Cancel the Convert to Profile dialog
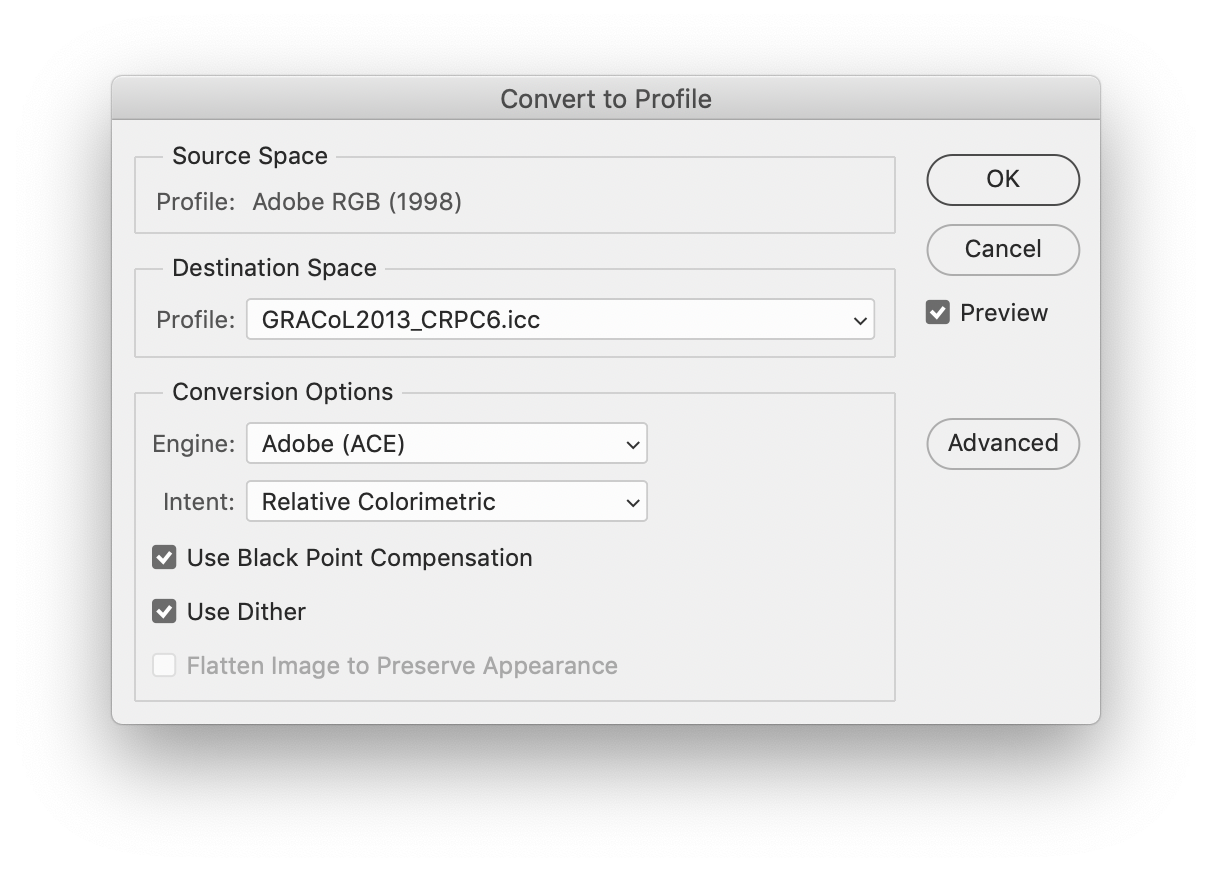1212x872 pixels. click(x=1002, y=250)
